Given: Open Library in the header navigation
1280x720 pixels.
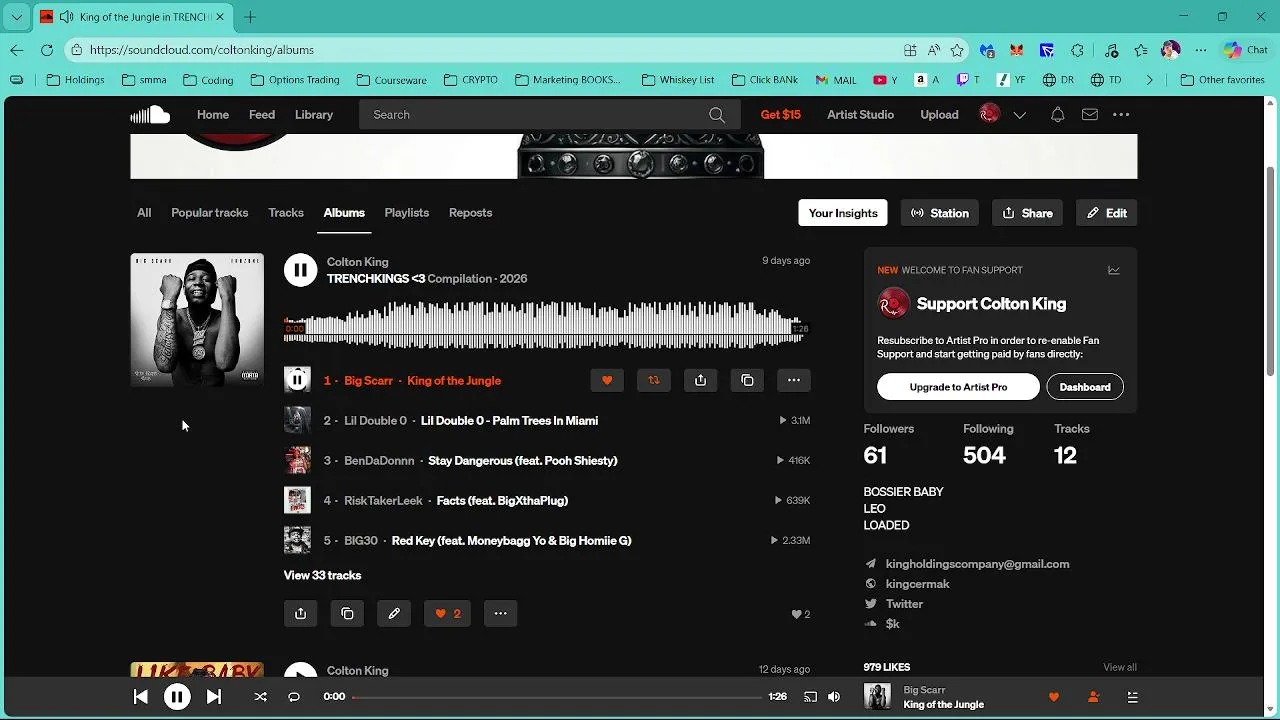Looking at the screenshot, I should click(x=314, y=115).
